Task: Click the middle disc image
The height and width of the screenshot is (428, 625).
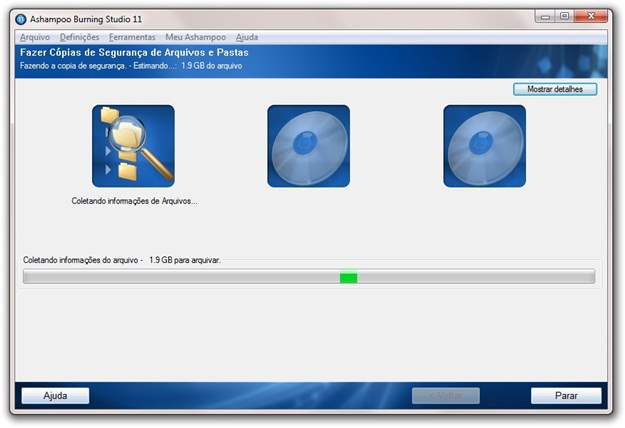Action: click(x=309, y=146)
